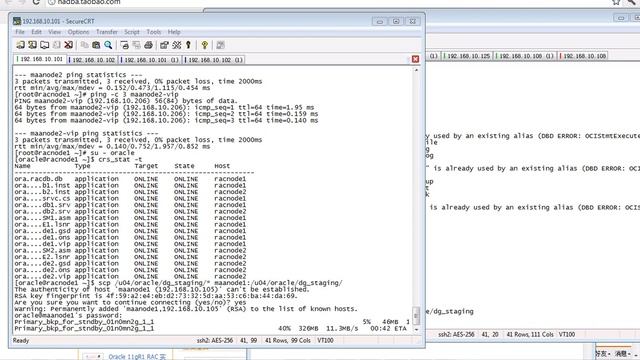Screen dimensions: 640x360
Task: Click the maanode2 ping statistics header line
Action: click(78, 75)
